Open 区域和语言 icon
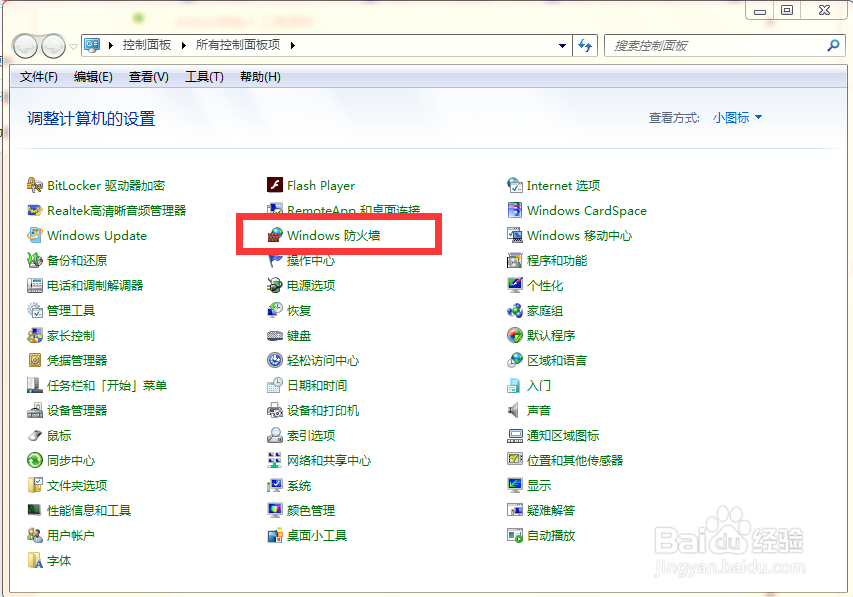 [x=515, y=361]
